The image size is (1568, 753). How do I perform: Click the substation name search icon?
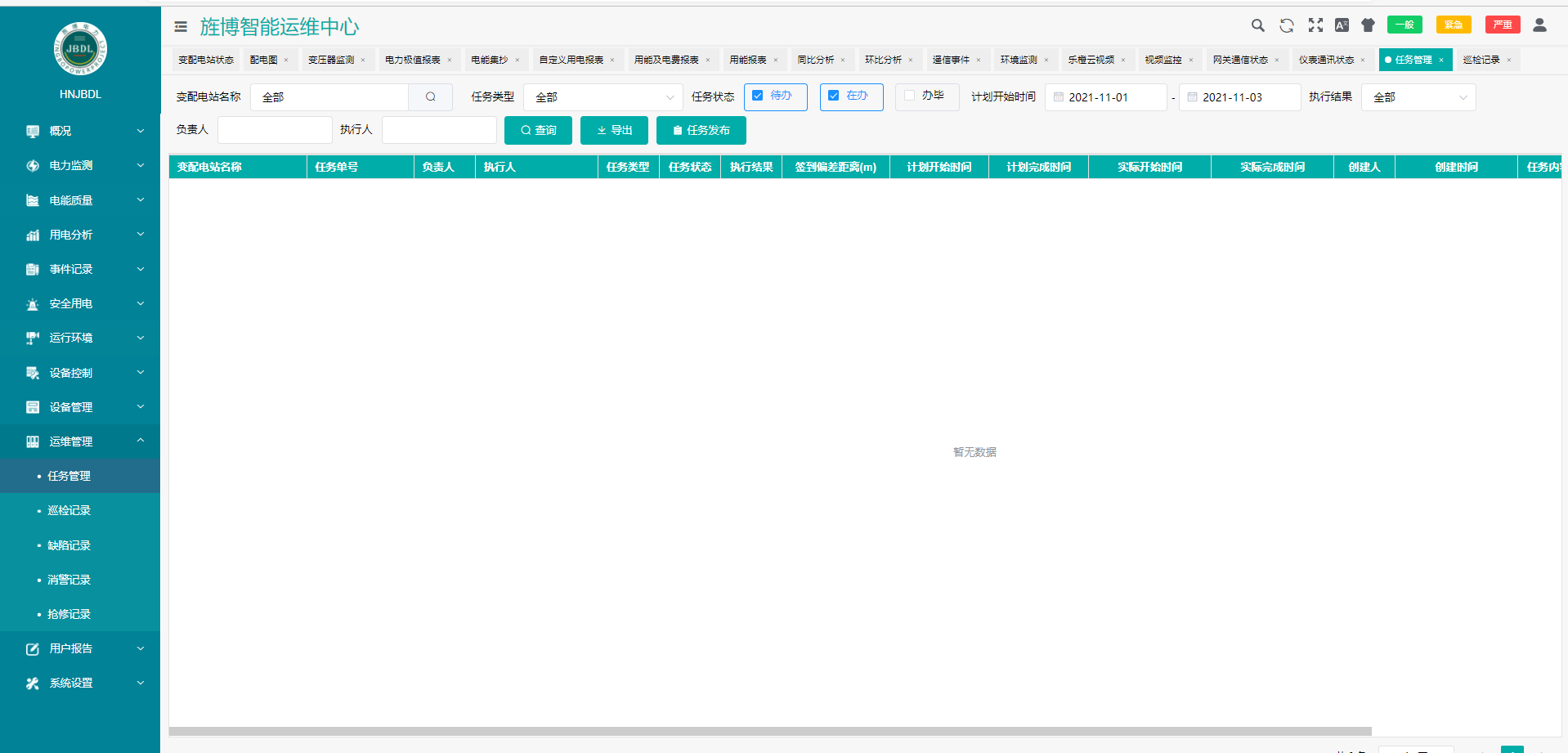coord(431,97)
